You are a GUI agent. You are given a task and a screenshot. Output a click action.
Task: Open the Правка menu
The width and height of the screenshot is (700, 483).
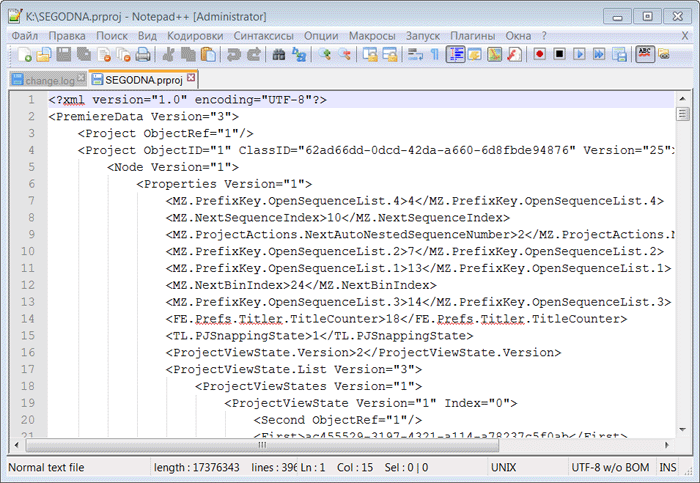coord(67,36)
